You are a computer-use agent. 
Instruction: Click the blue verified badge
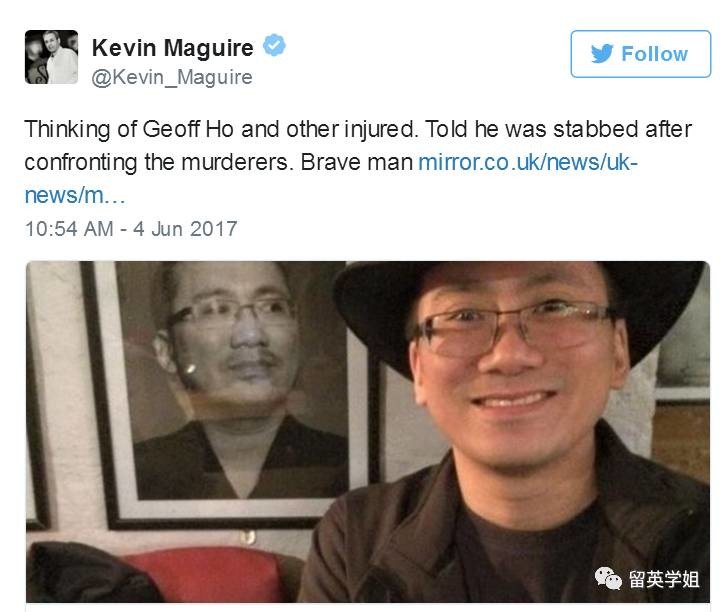coord(274,45)
